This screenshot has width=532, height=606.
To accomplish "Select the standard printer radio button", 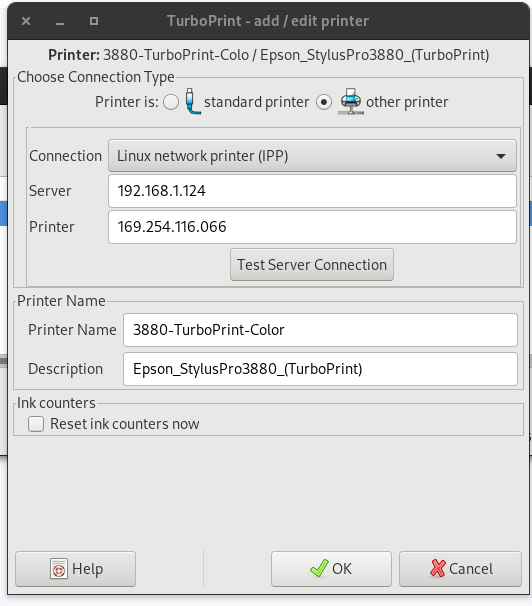I will click(171, 102).
